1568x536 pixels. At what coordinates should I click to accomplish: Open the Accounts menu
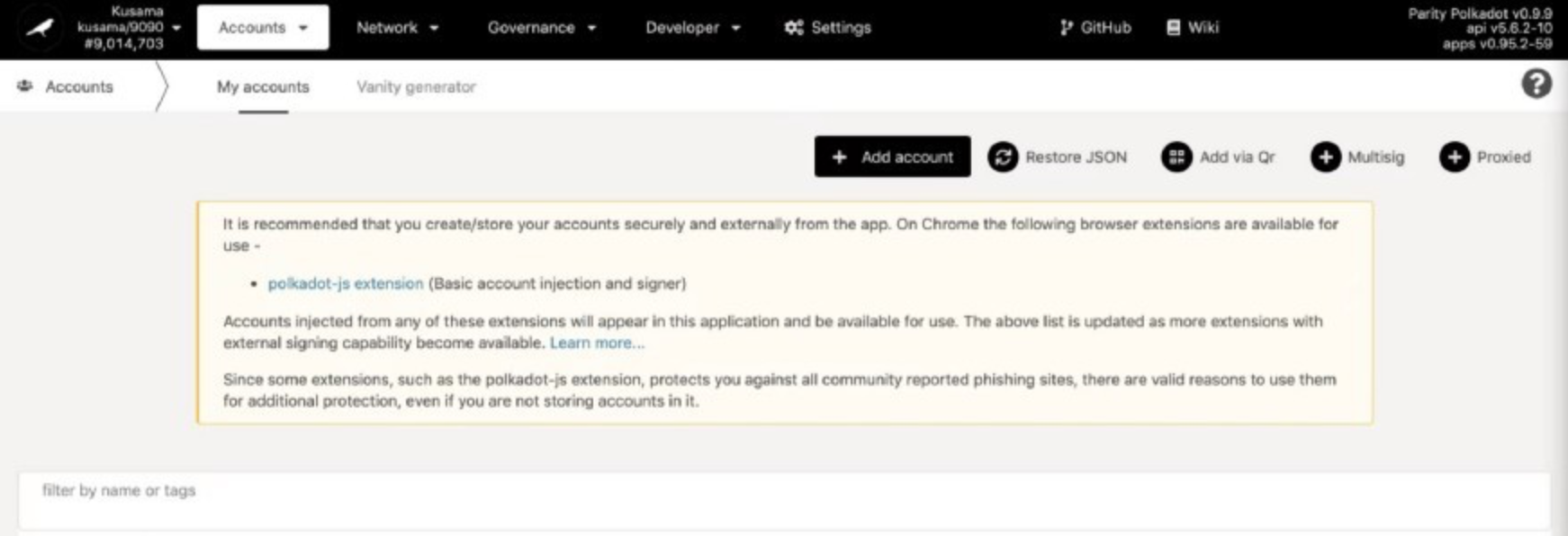(x=263, y=28)
